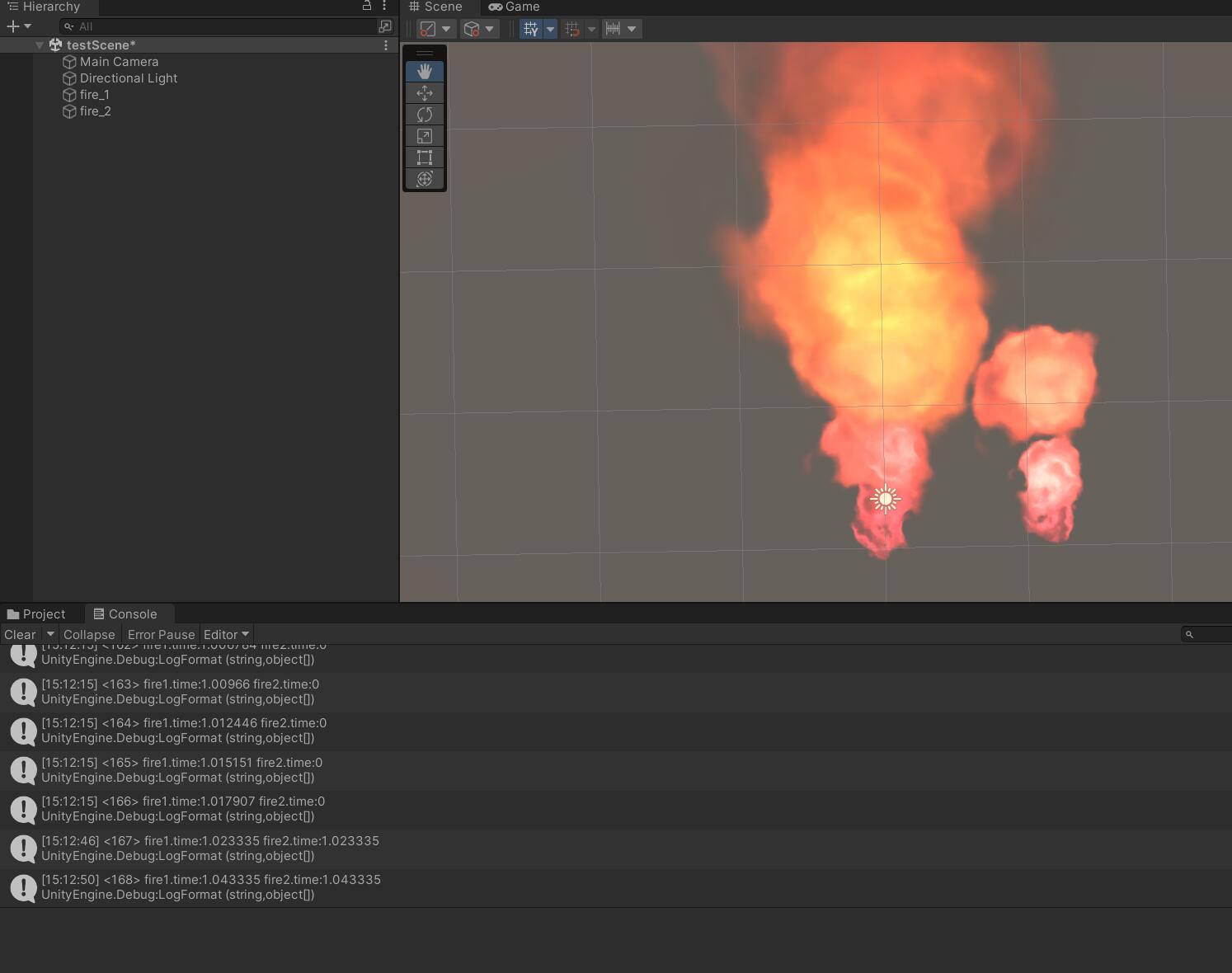Open the Create plus menu in Hierarchy
The width and height of the screenshot is (1232, 973).
coord(19,26)
